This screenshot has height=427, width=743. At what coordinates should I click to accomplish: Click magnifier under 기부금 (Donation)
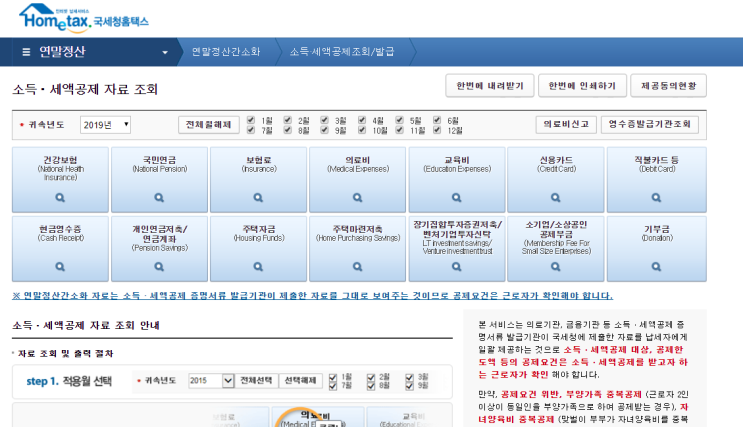tap(656, 267)
